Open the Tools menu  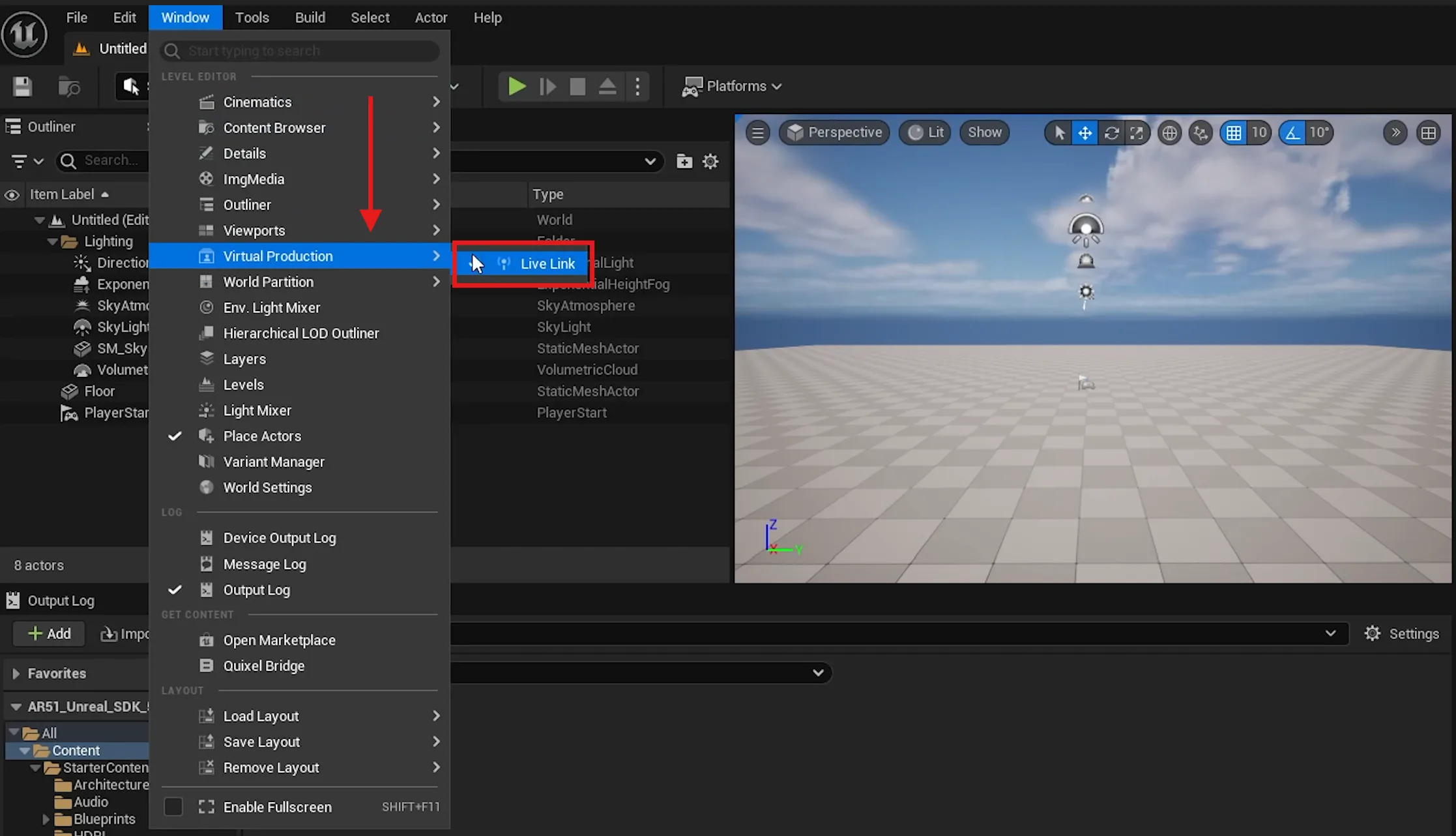pos(252,18)
